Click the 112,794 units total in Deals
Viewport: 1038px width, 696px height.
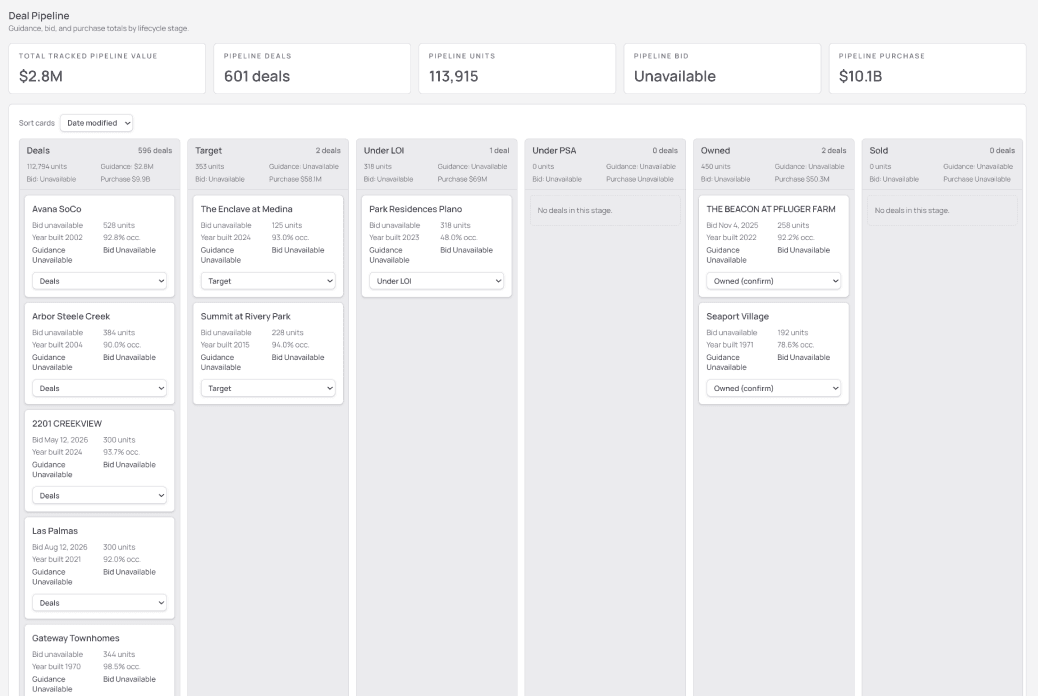47,167
